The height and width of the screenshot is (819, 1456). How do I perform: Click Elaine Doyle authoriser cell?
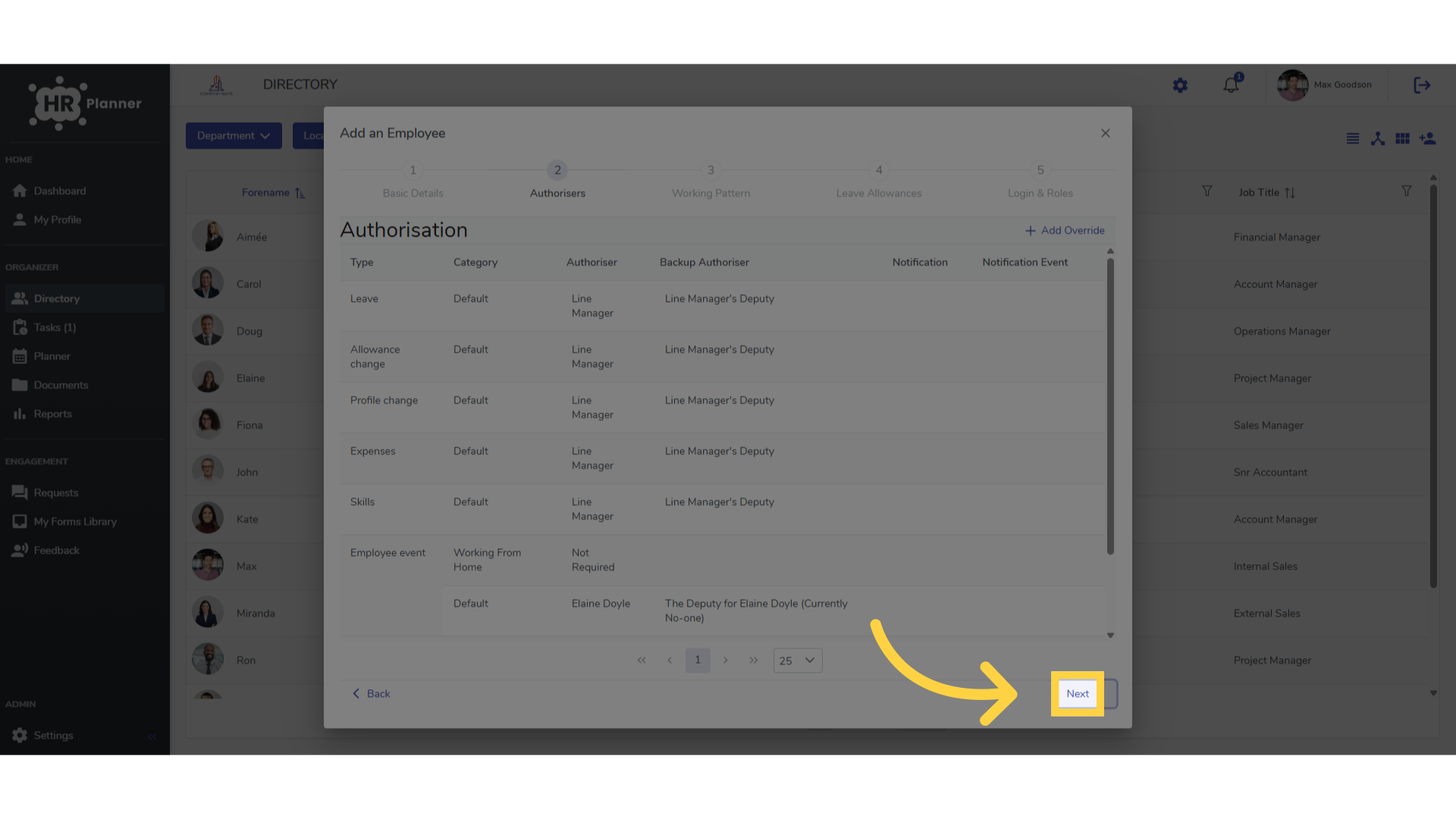click(601, 604)
